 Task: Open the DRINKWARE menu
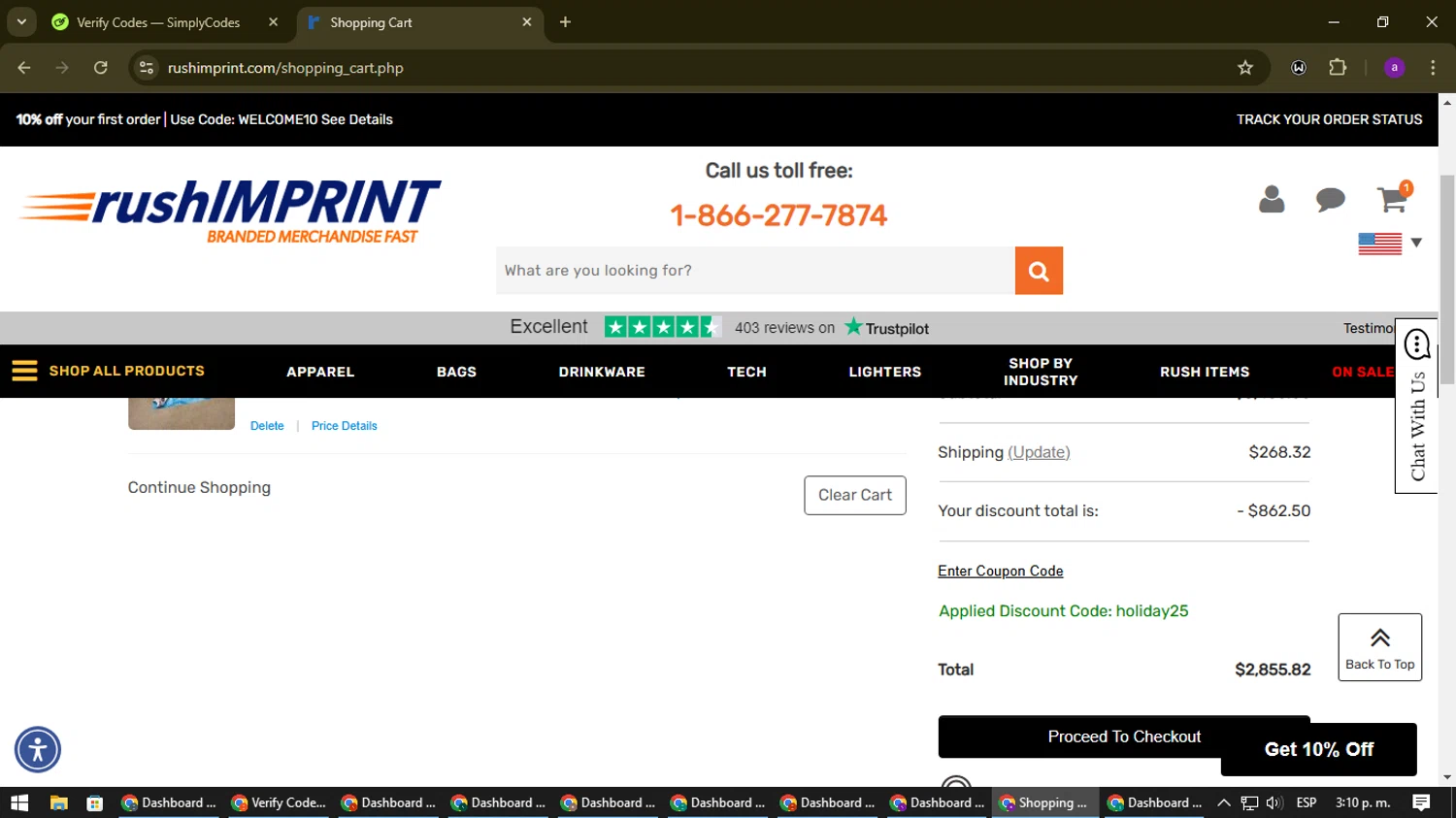602,372
